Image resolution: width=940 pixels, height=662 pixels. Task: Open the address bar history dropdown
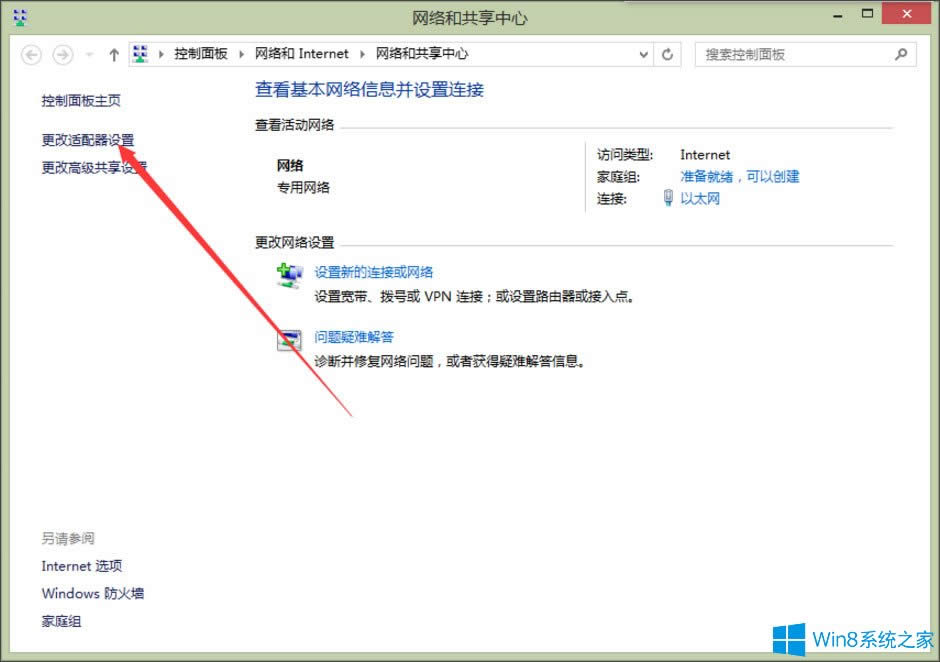(644, 55)
